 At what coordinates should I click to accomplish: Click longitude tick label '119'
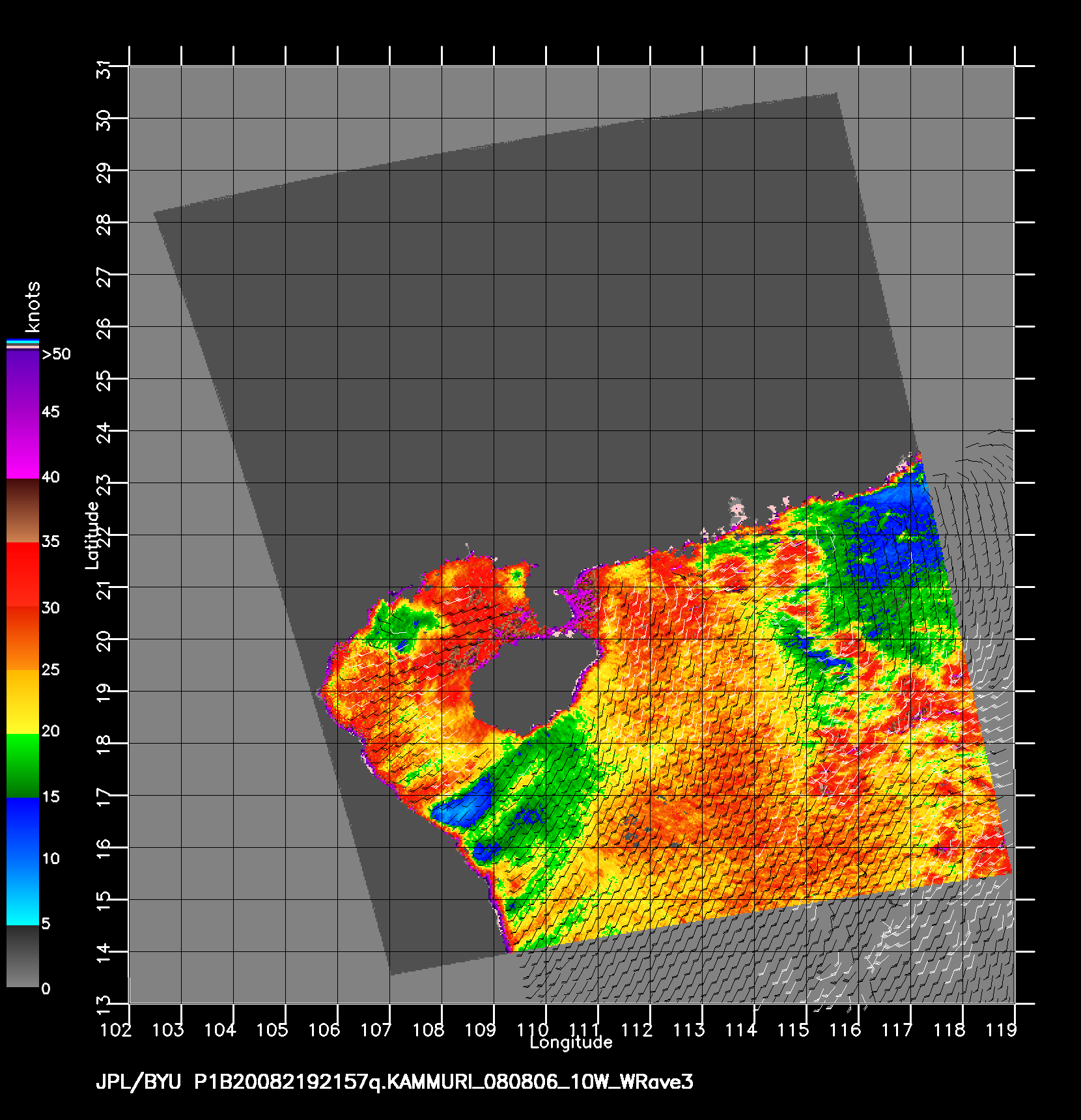(1002, 1030)
